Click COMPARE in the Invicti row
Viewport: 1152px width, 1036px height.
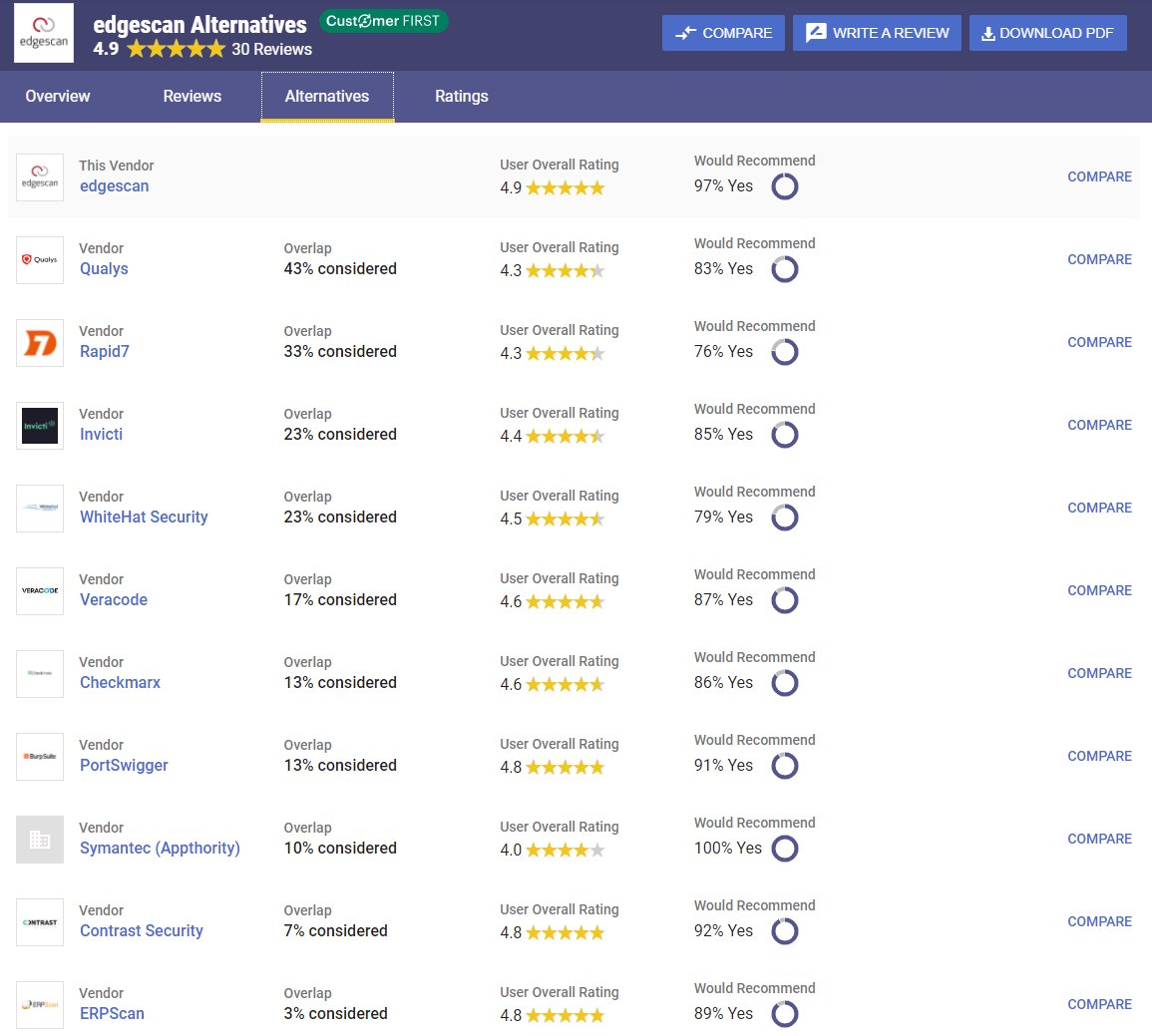1099,425
